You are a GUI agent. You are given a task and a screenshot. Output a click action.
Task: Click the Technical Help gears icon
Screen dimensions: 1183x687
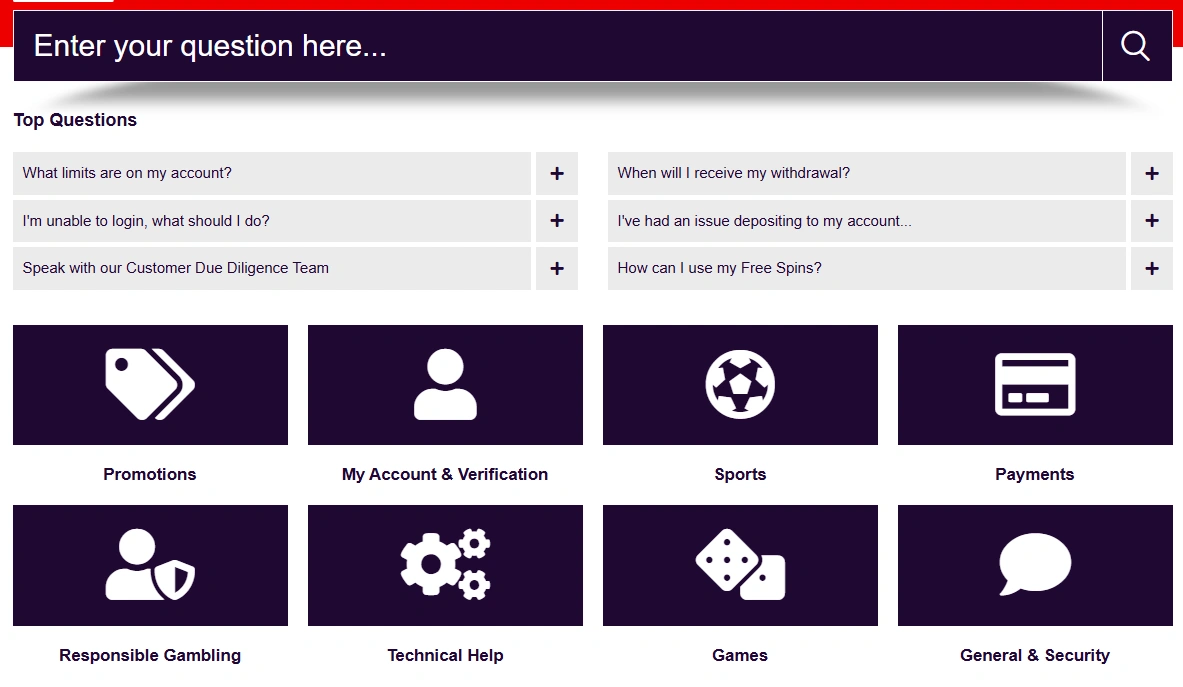(x=445, y=565)
